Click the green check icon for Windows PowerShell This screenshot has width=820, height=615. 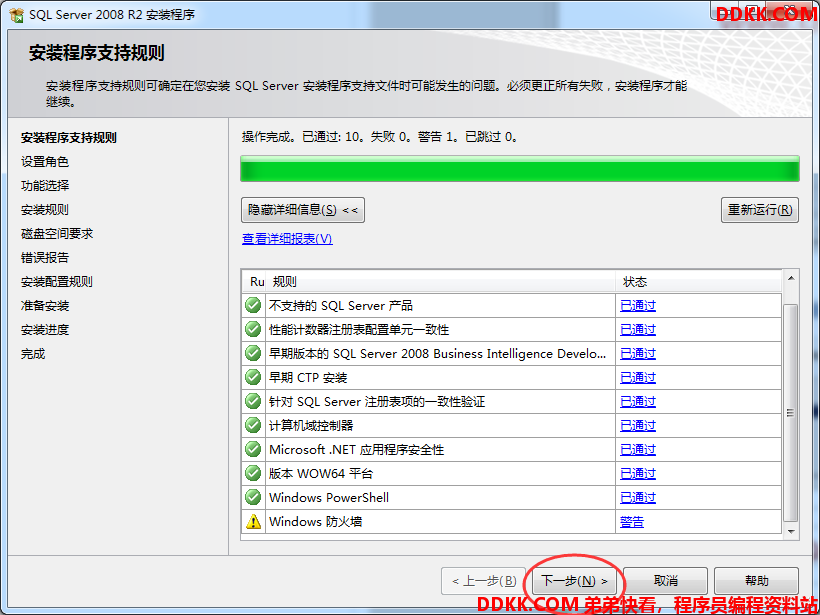click(253, 497)
